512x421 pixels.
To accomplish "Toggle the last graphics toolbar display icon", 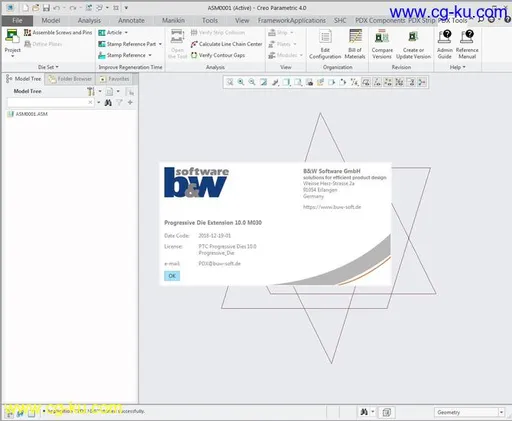I will [422, 82].
